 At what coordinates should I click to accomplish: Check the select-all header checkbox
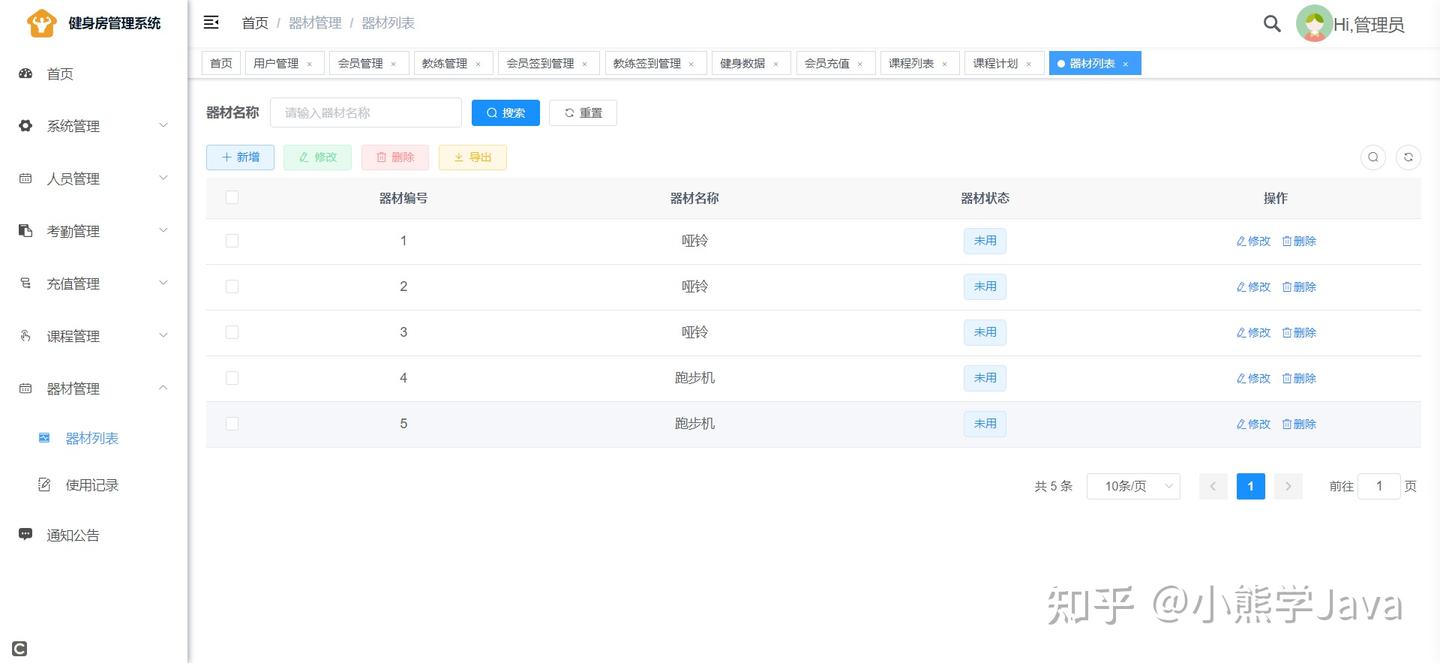[232, 197]
